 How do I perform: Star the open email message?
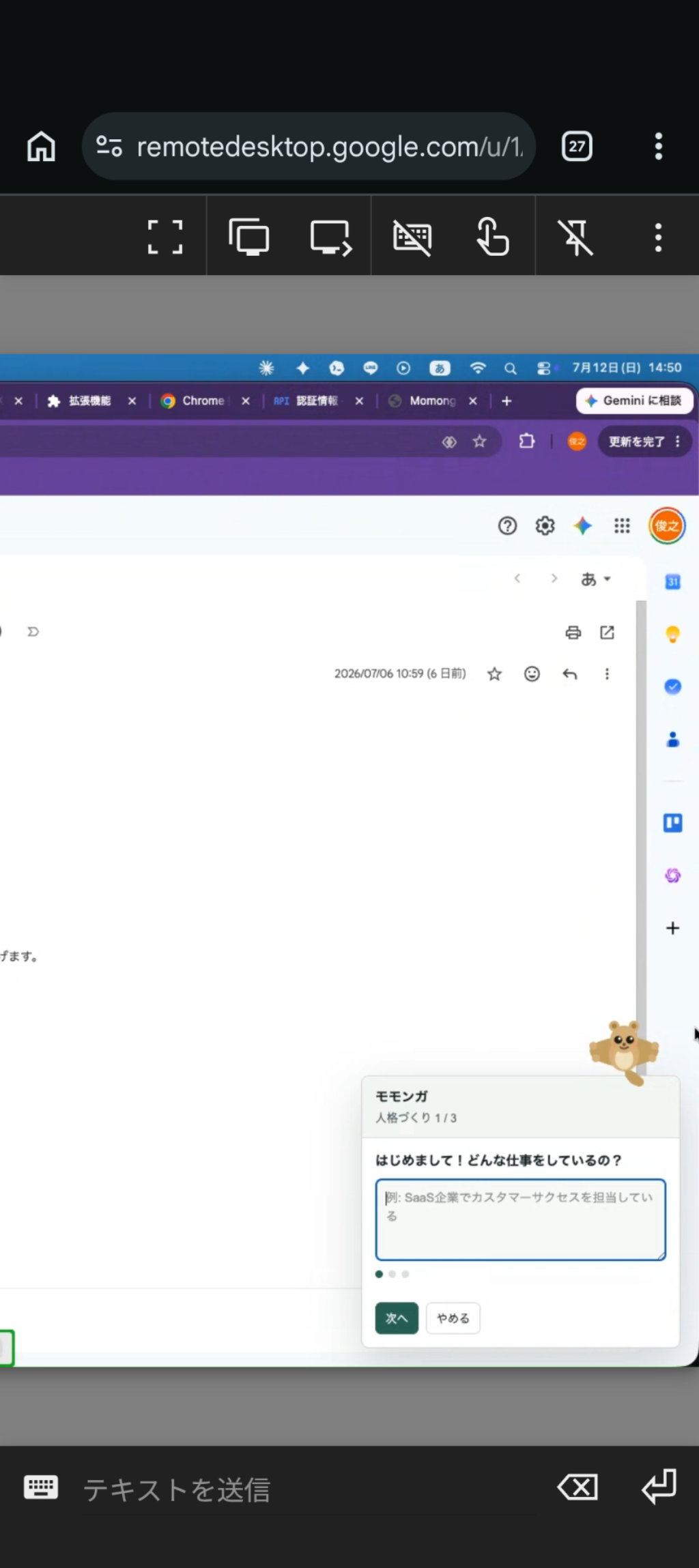point(494,674)
